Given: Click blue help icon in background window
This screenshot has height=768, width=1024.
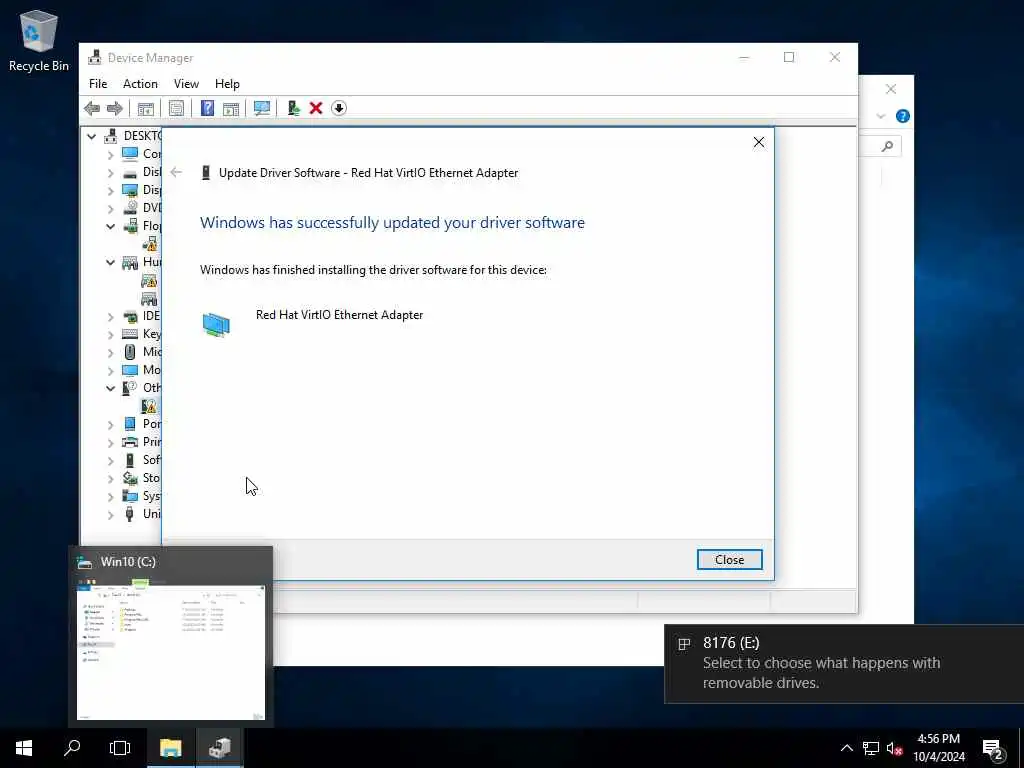Looking at the screenshot, I should pyautogui.click(x=903, y=116).
